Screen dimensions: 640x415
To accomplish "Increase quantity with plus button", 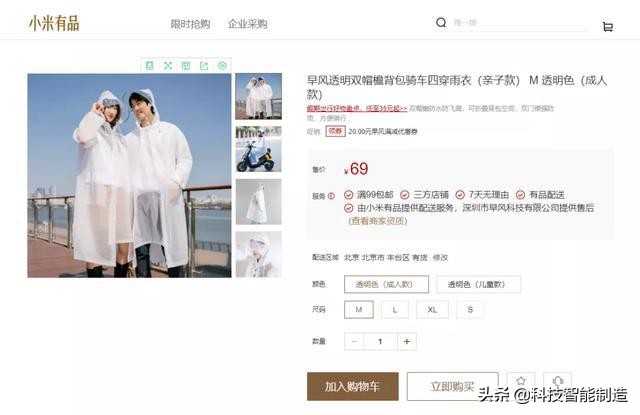I will coord(407,342).
